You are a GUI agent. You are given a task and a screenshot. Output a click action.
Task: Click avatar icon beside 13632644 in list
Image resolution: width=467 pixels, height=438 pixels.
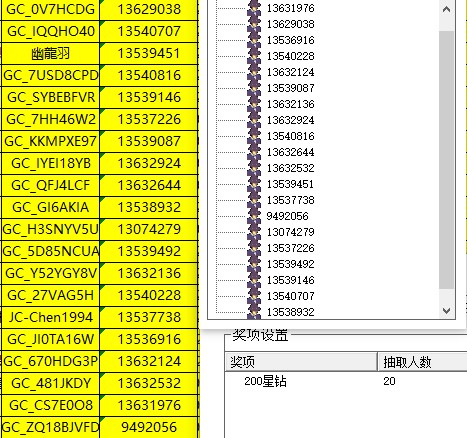pos(254,152)
